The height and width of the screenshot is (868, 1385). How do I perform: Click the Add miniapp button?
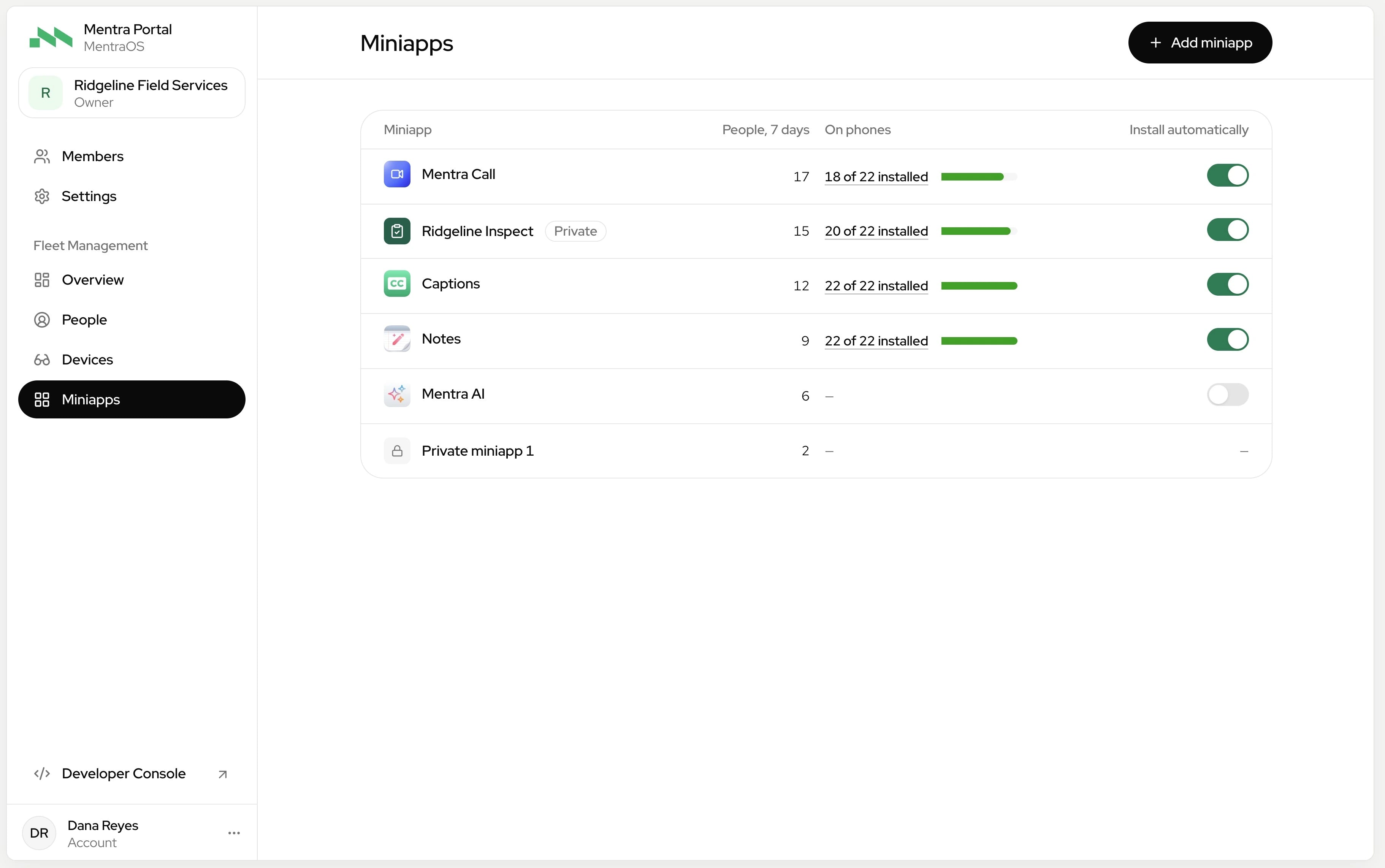point(1200,43)
